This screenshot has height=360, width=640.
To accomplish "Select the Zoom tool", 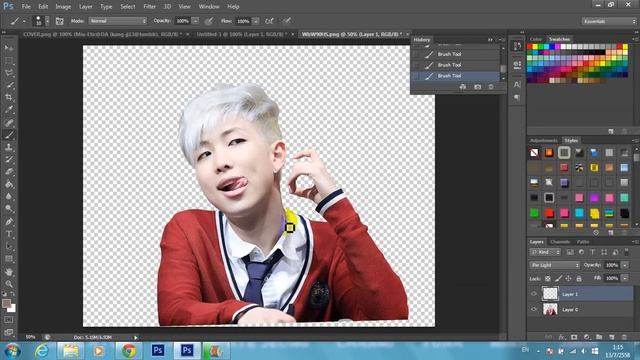I will (x=9, y=284).
